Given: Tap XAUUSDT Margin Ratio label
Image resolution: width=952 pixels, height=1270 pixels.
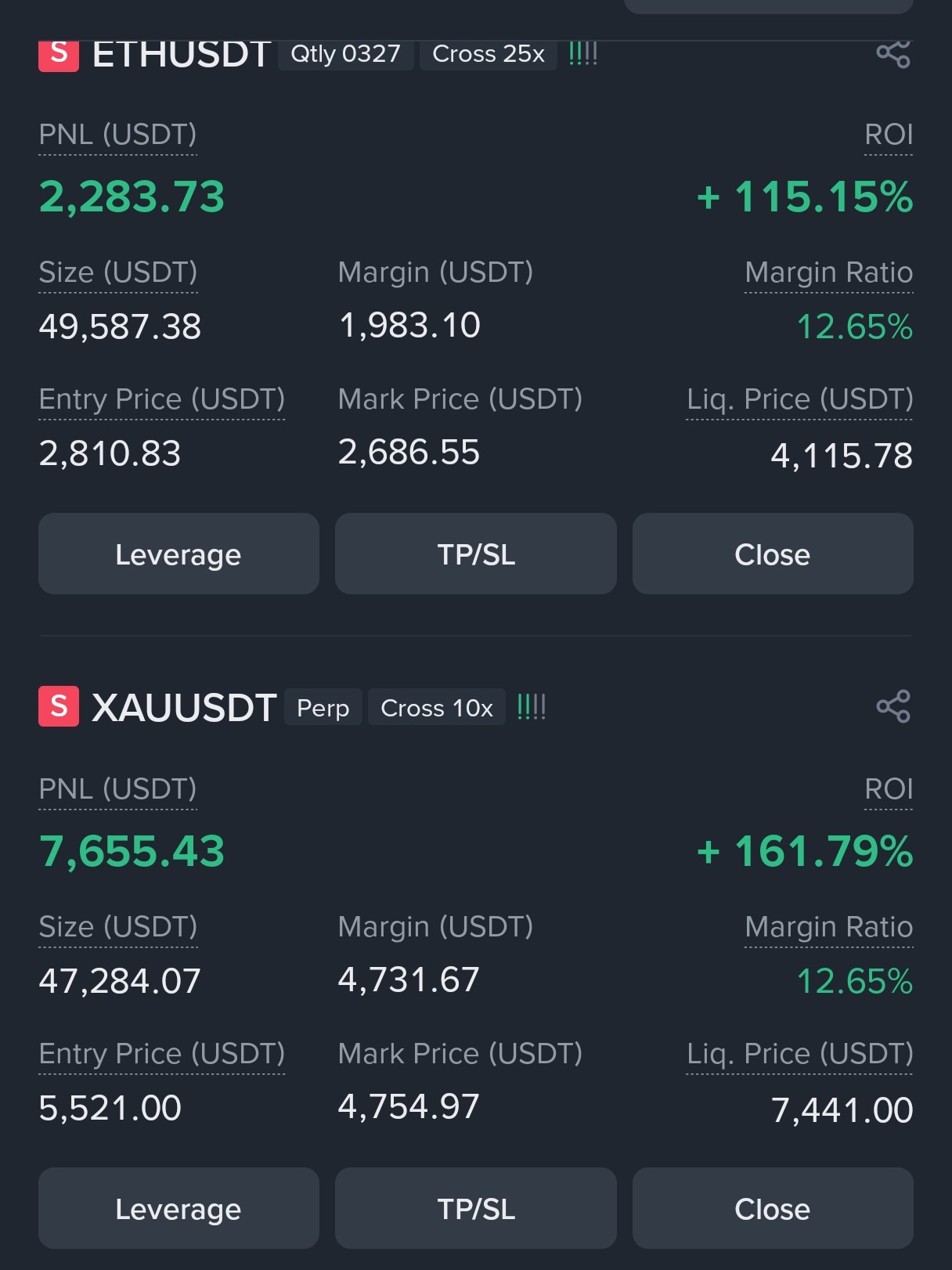Looking at the screenshot, I should (828, 927).
